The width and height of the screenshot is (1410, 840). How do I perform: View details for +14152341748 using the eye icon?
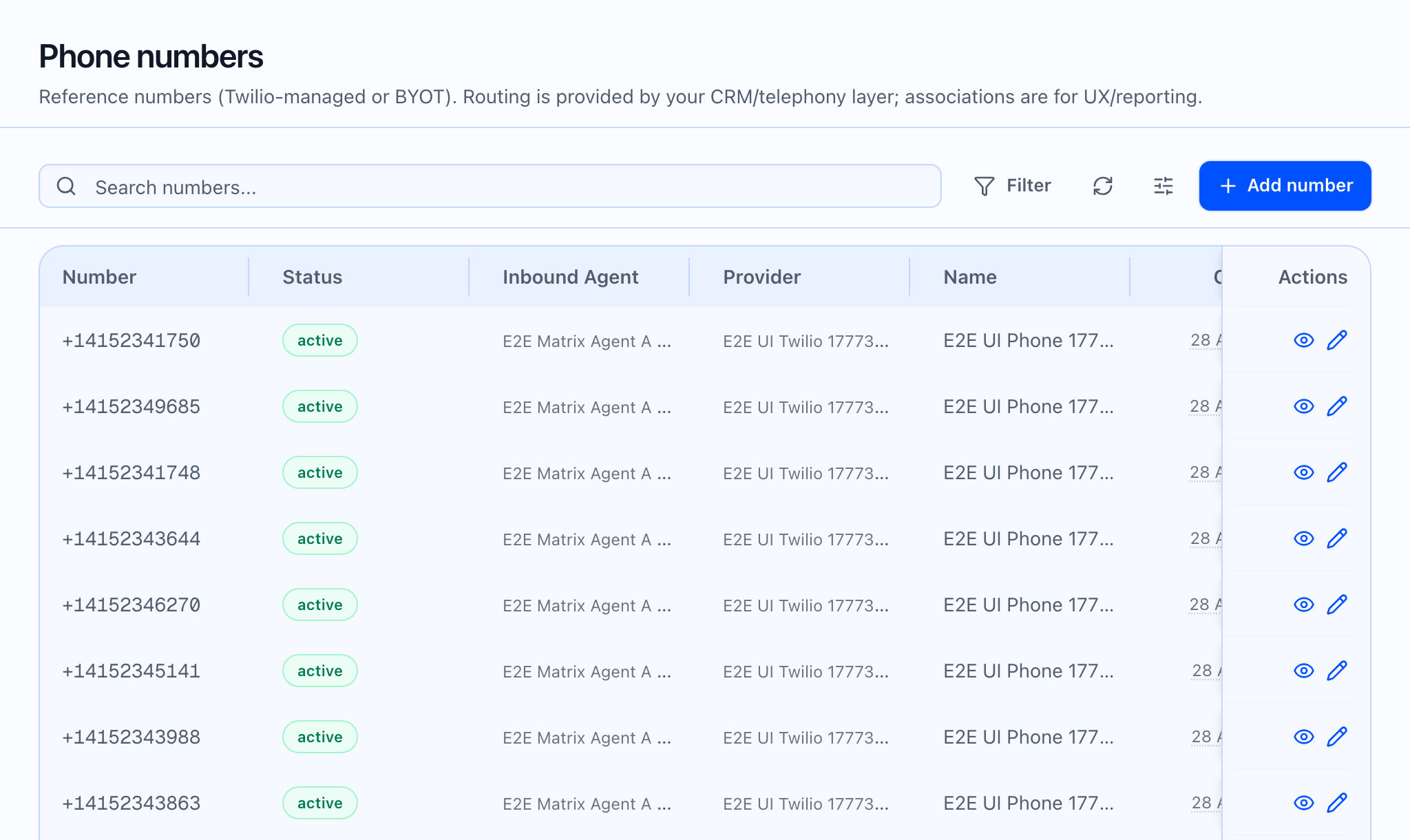point(1304,472)
